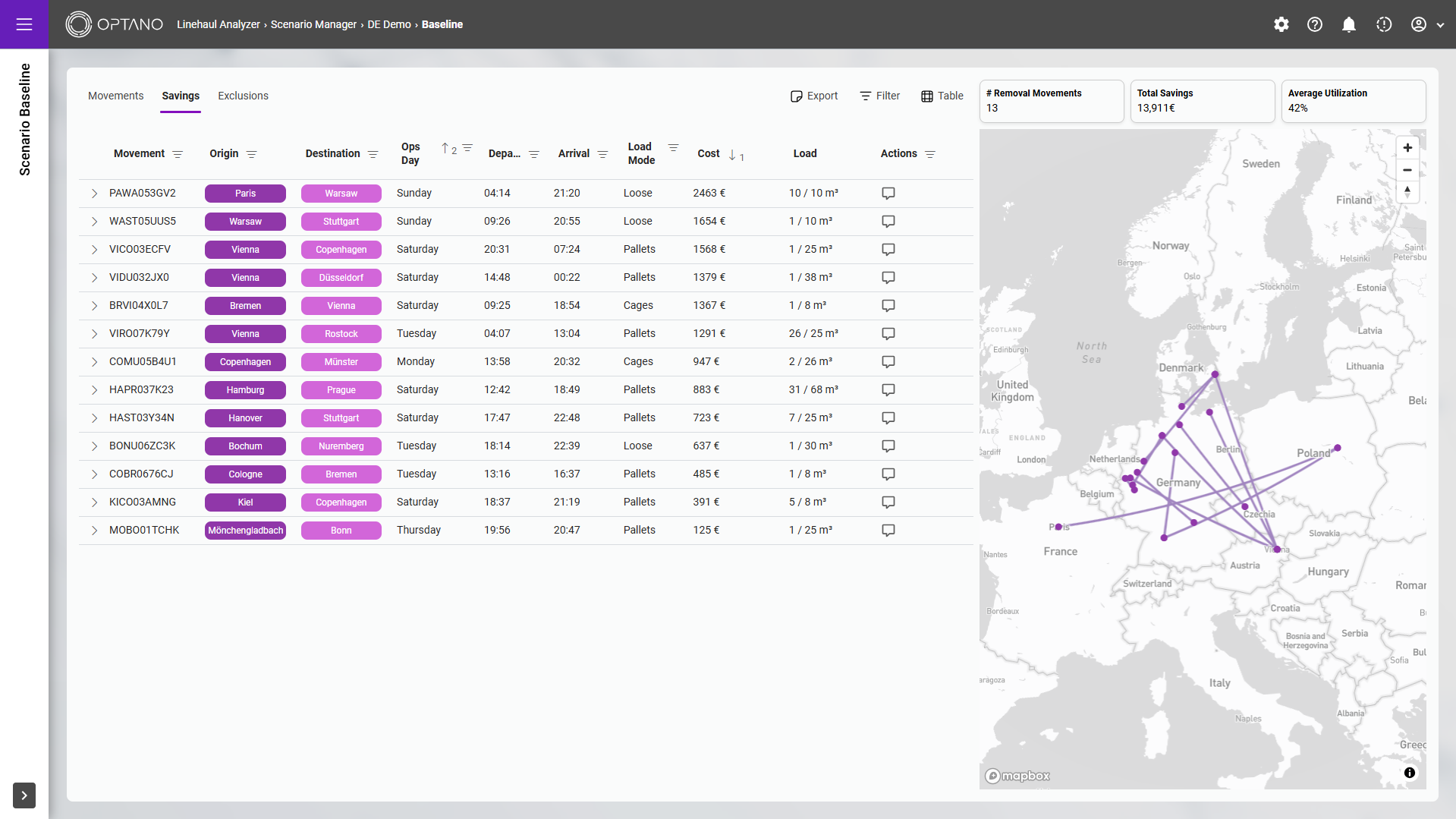Image resolution: width=1456 pixels, height=819 pixels.
Task: Expand the VICO03ECFV movement row
Action: click(x=95, y=250)
